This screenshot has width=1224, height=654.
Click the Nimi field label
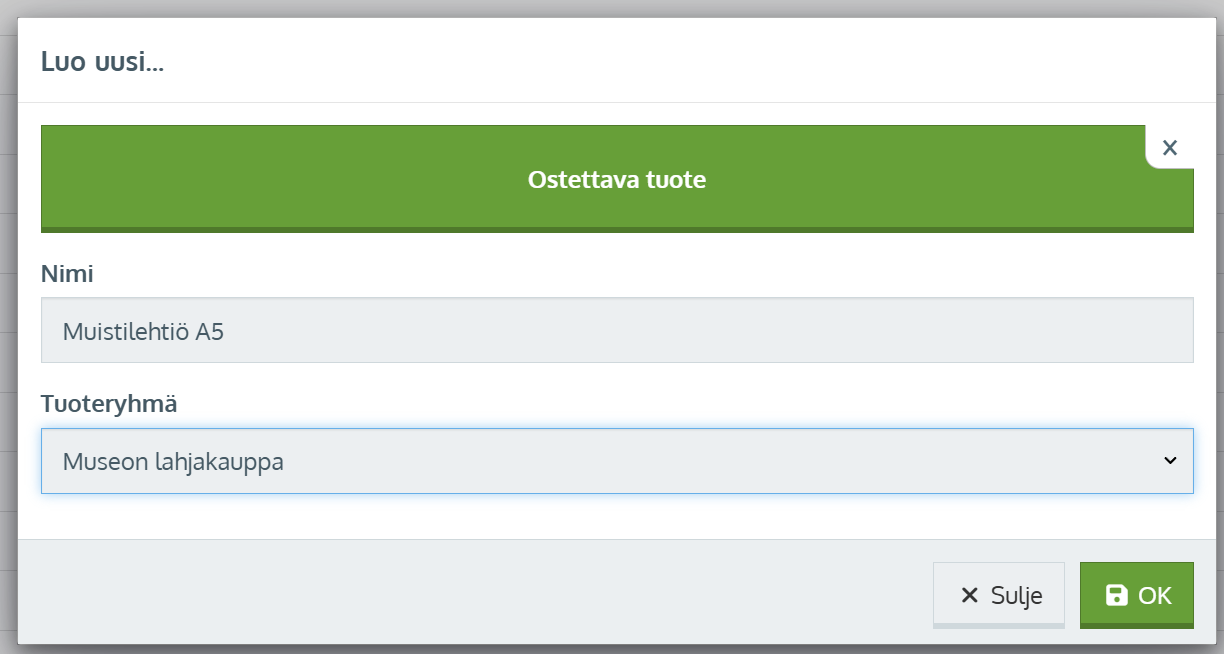point(67,274)
